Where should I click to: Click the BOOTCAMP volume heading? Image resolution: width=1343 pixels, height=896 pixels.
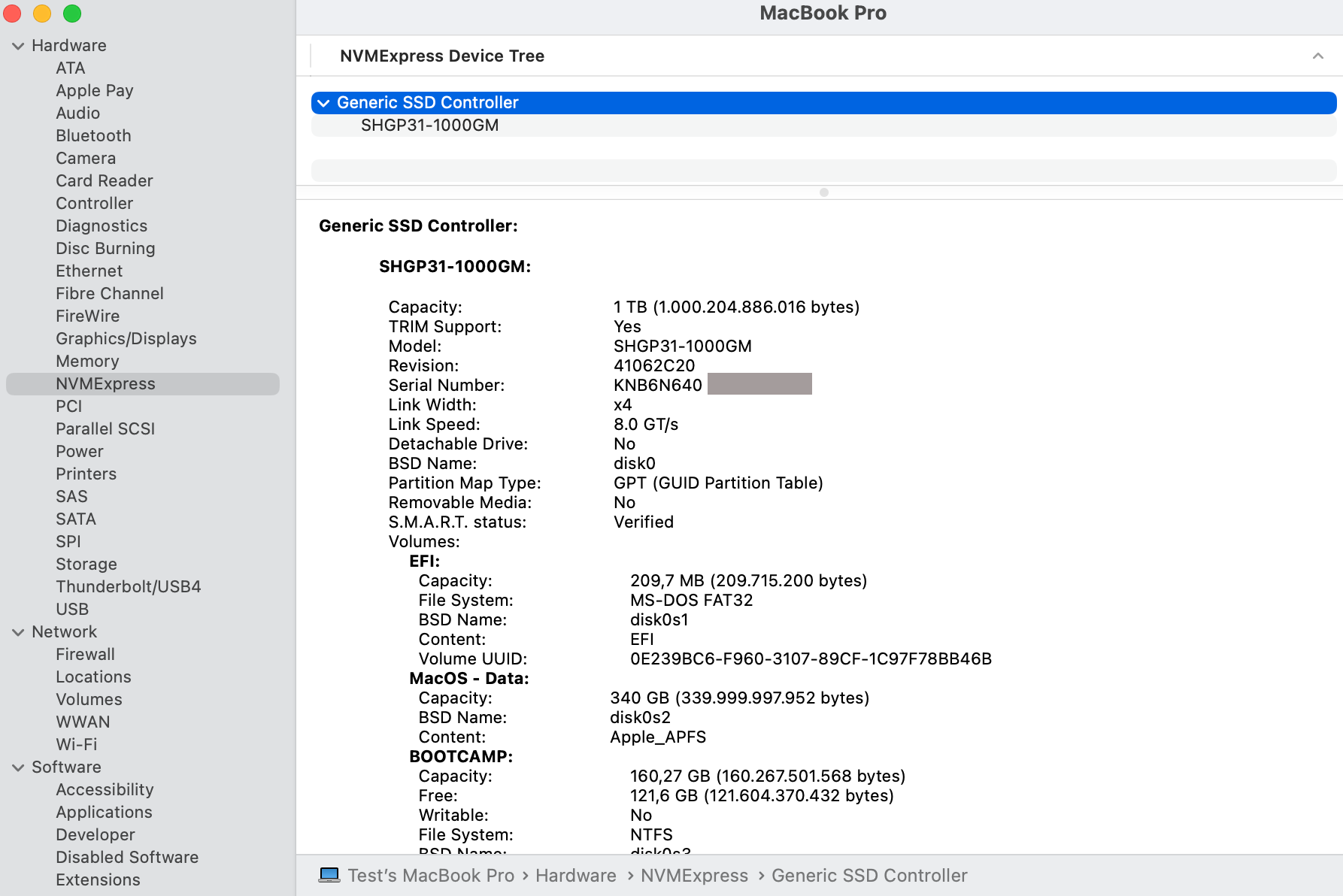click(x=461, y=757)
